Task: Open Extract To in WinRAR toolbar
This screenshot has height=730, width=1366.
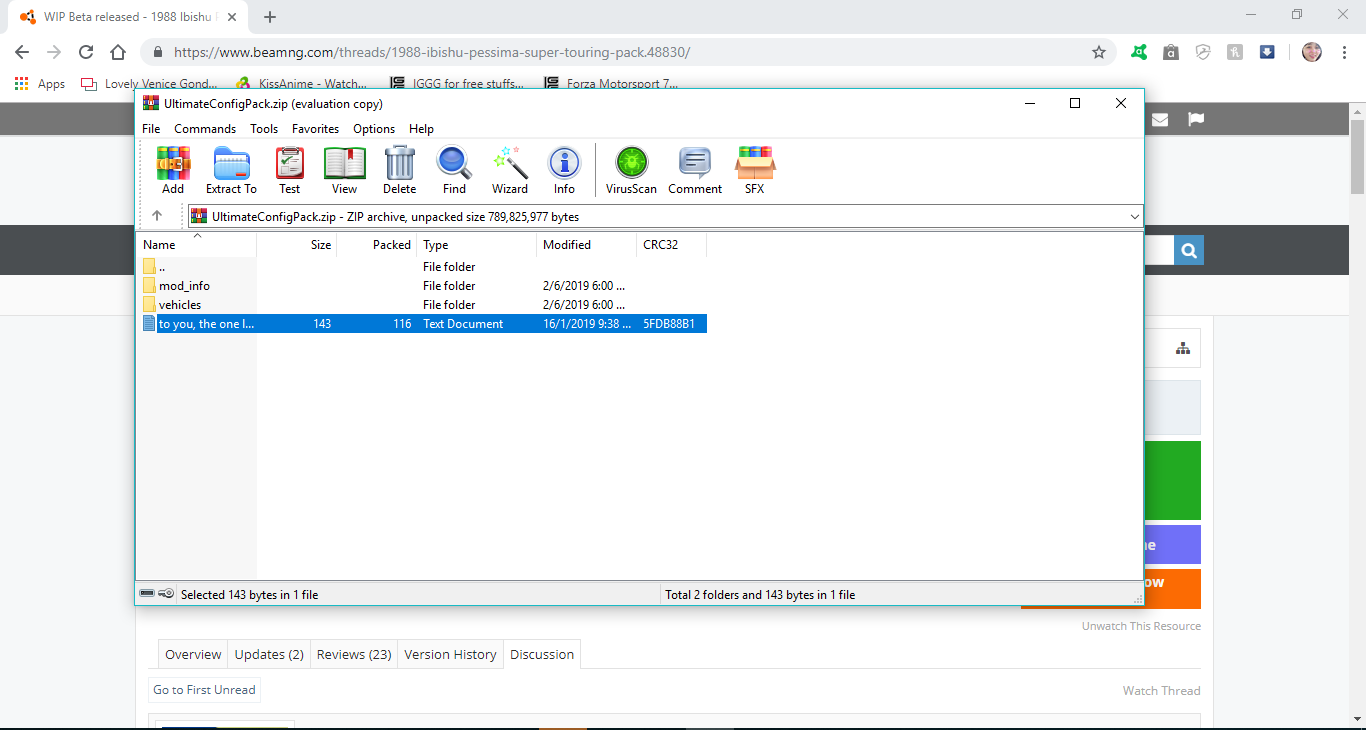Action: [231, 170]
